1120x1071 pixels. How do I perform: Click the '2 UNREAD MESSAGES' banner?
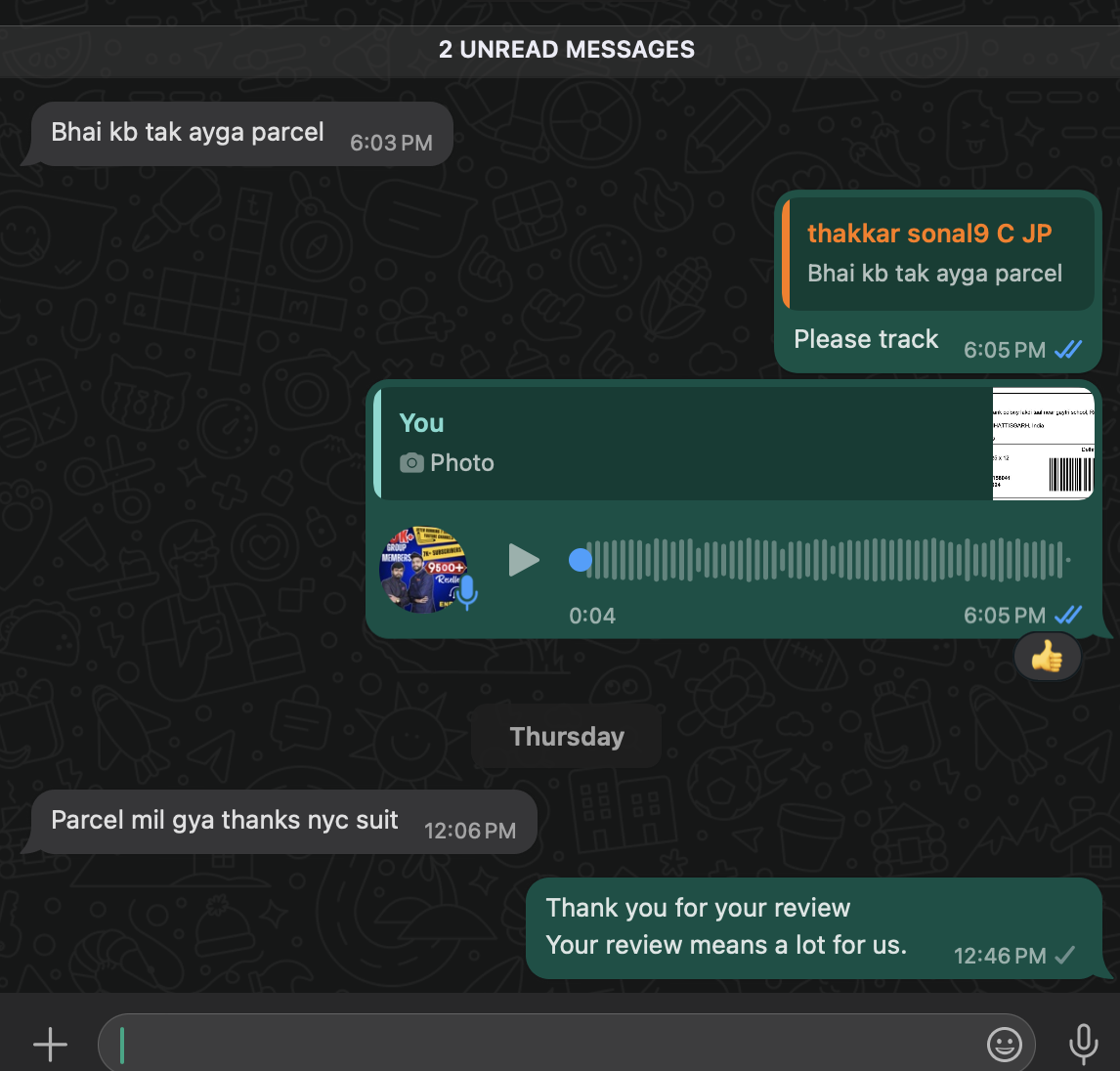(x=566, y=50)
